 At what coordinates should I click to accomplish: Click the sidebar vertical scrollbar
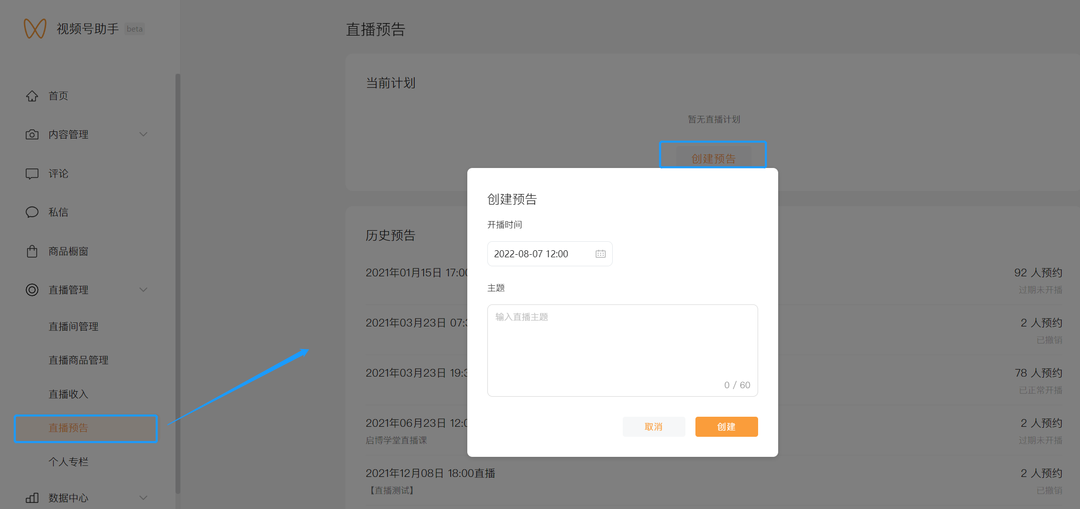click(x=178, y=280)
